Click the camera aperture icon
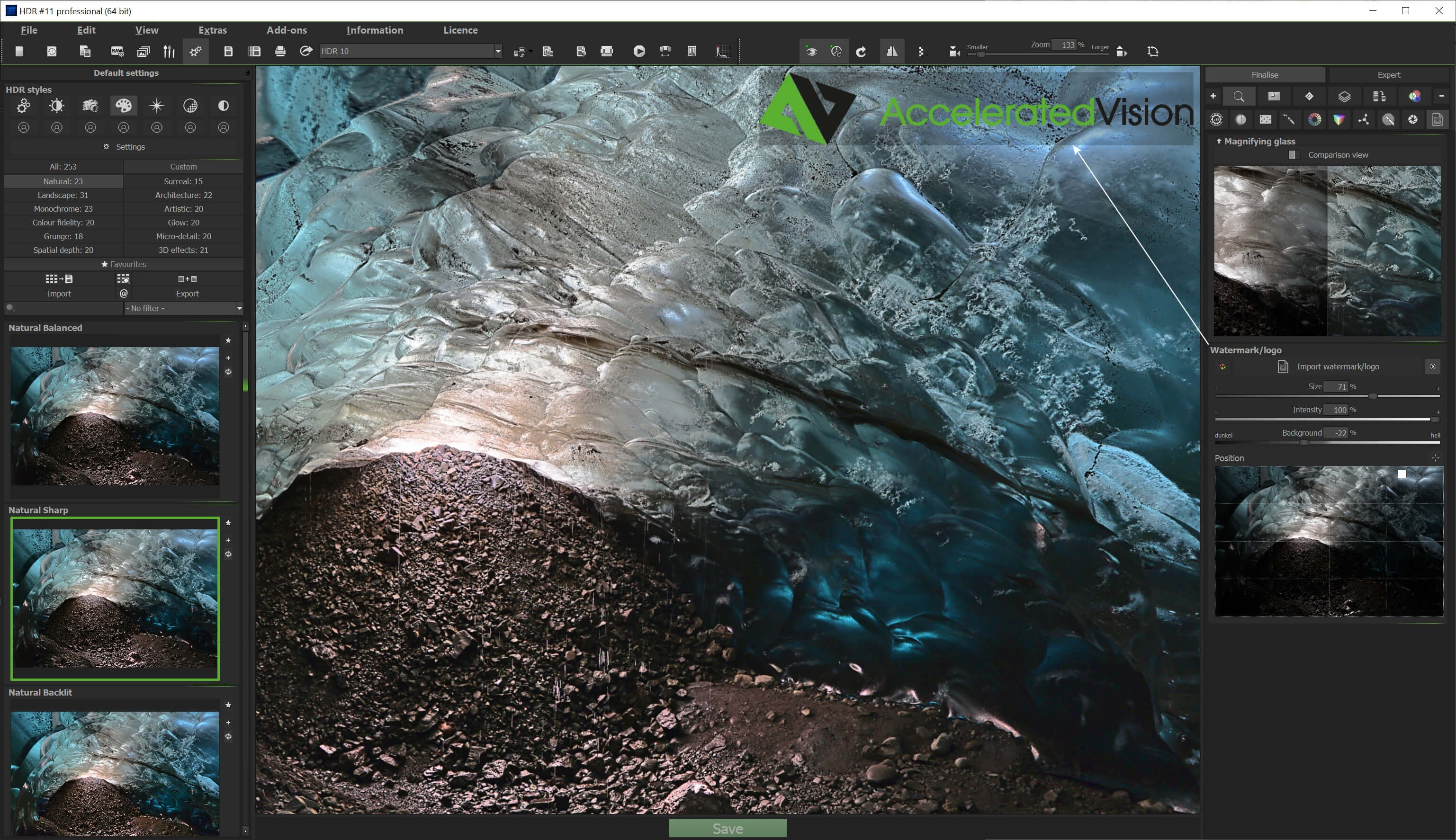The height and width of the screenshot is (840, 1456). 1413,119
